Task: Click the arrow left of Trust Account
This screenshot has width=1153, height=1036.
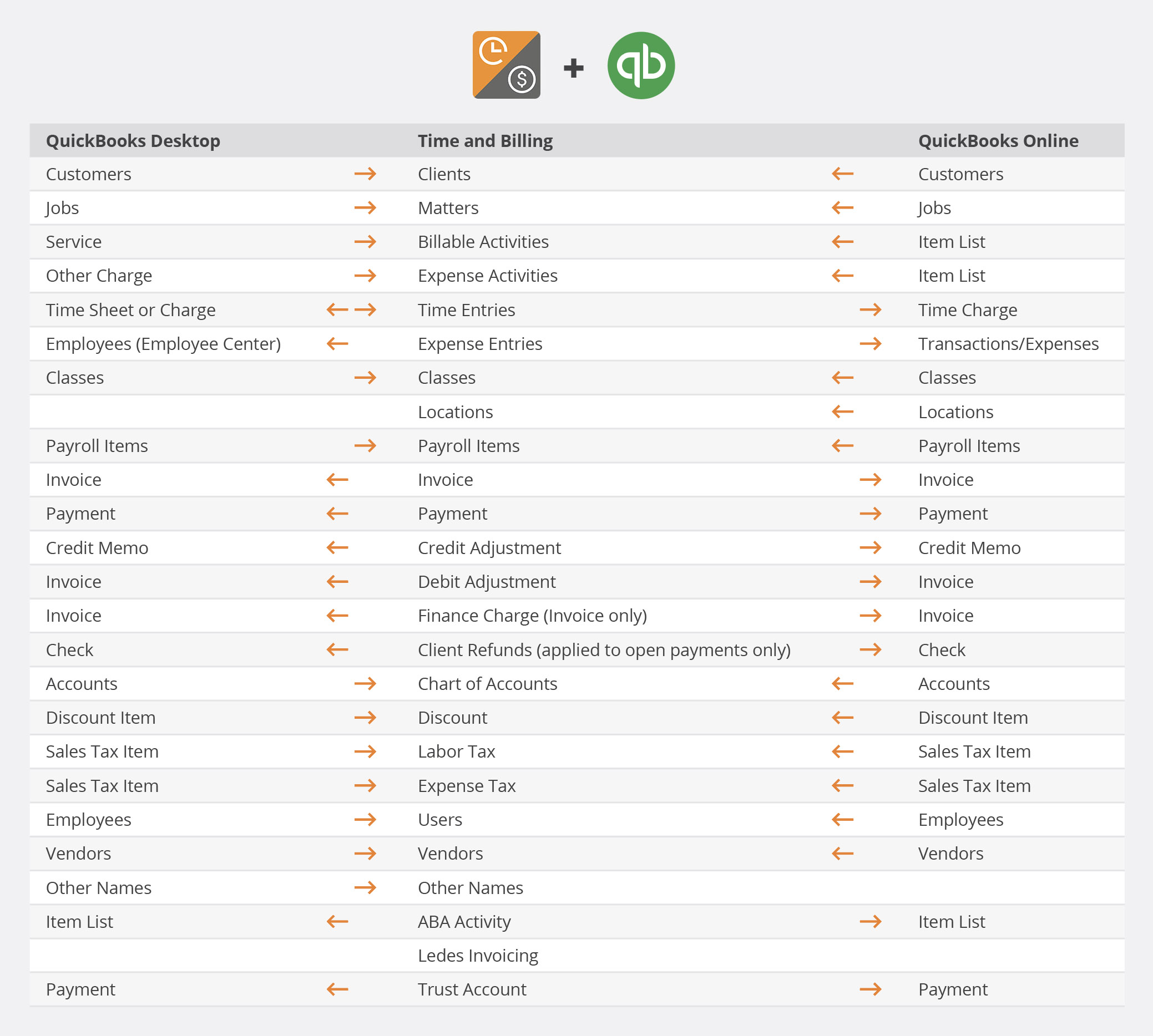Action: point(337,989)
